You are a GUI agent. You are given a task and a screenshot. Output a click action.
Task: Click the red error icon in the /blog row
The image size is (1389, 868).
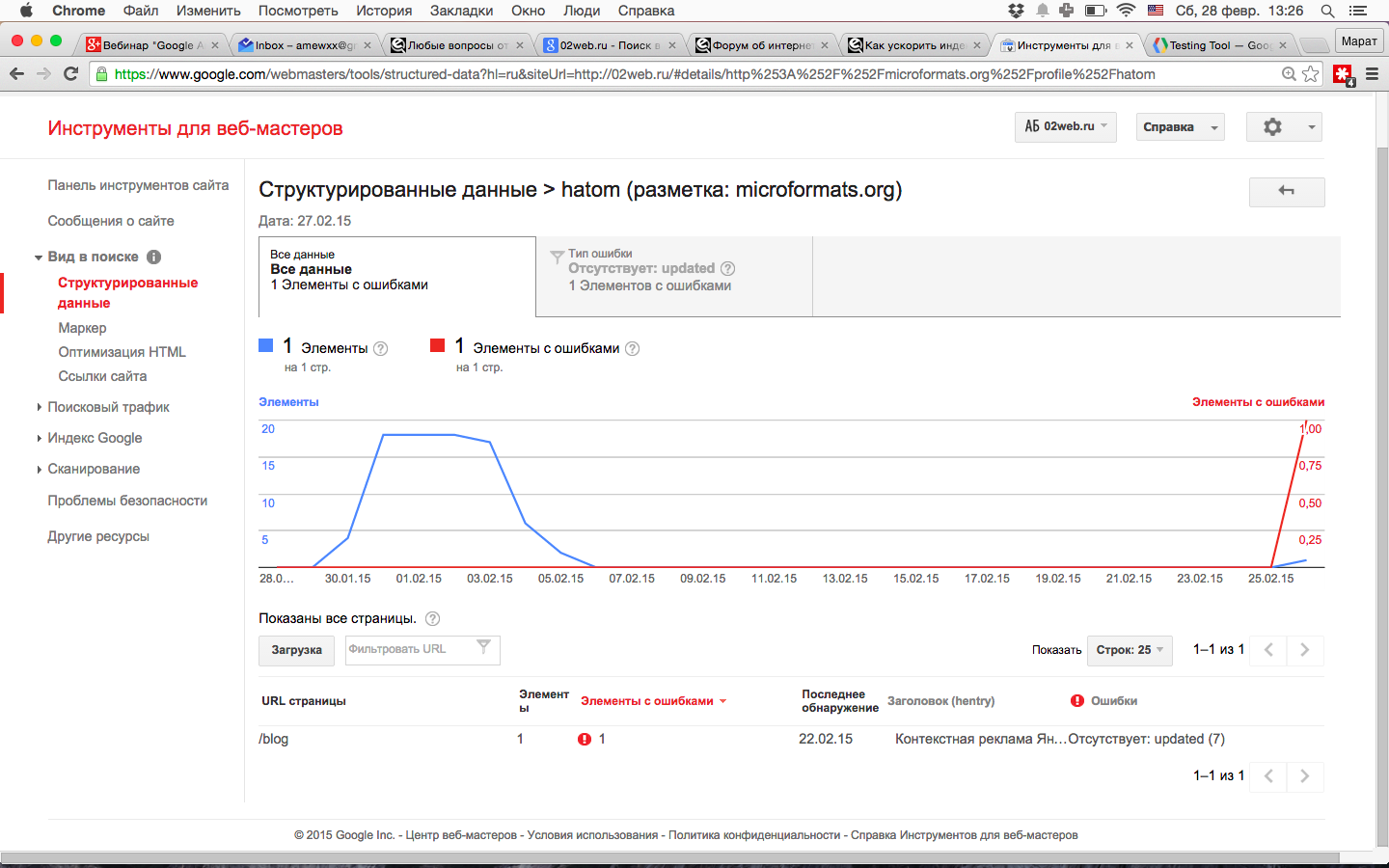click(585, 740)
